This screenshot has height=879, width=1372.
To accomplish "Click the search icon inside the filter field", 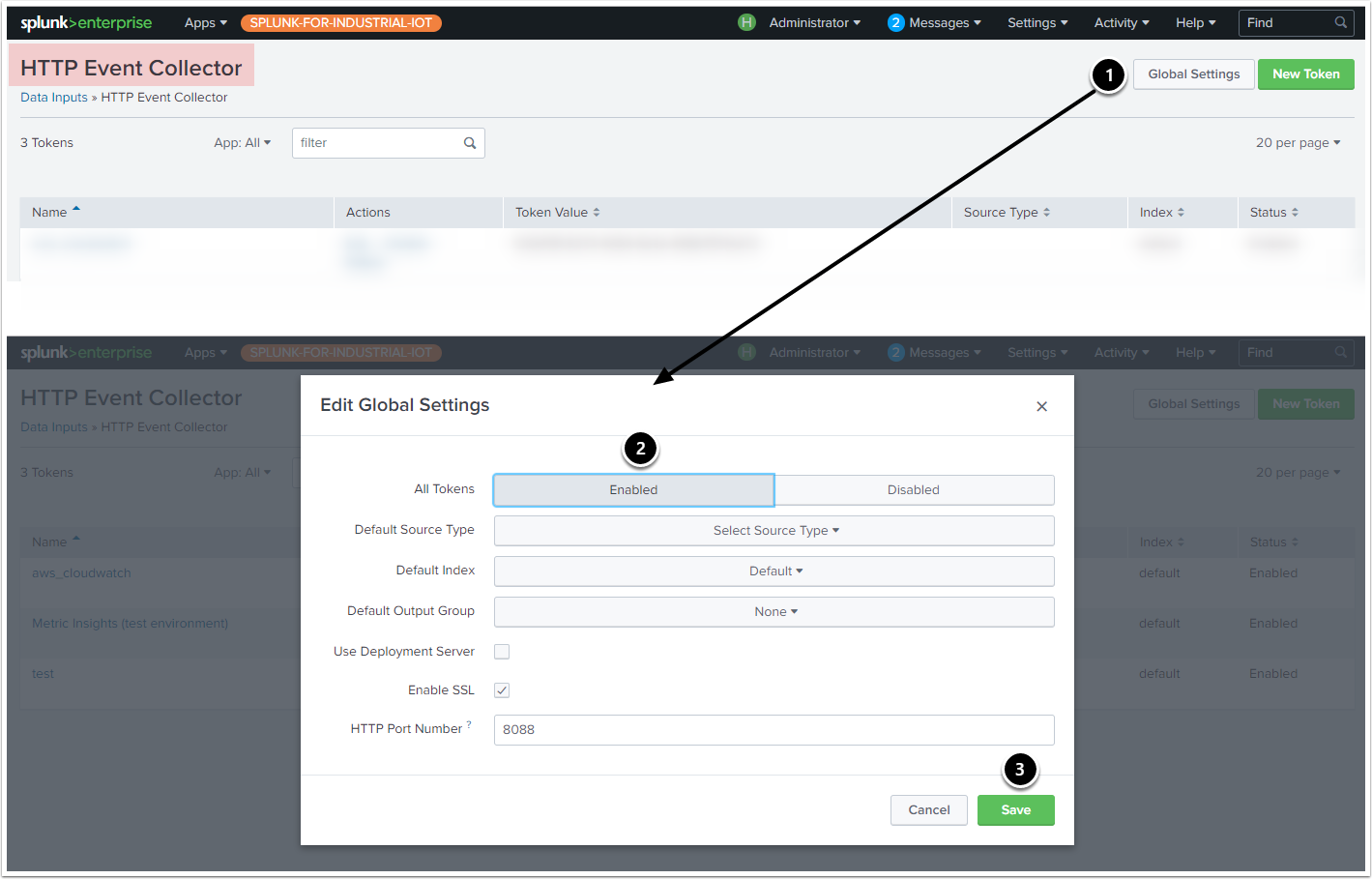I will [x=470, y=143].
